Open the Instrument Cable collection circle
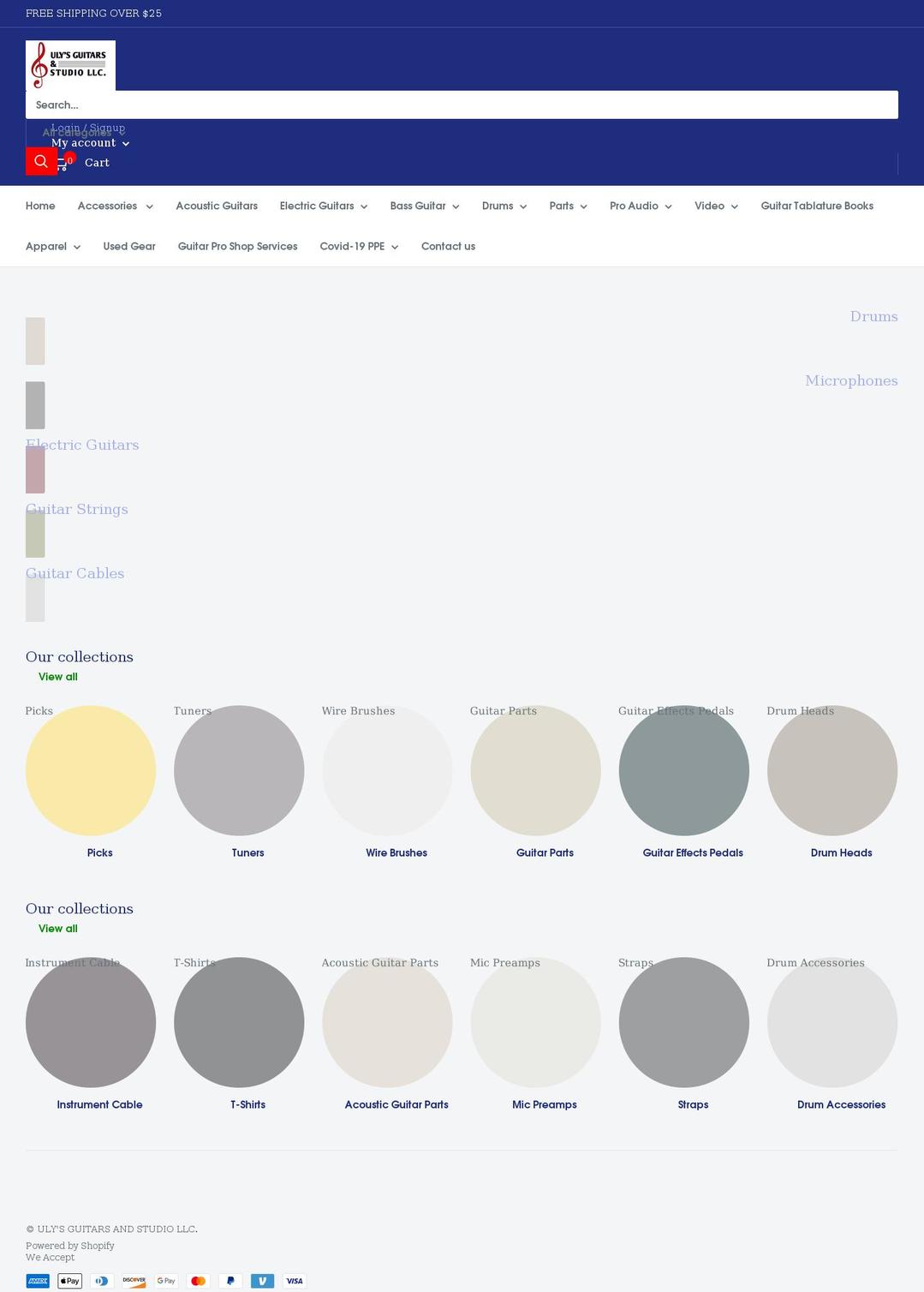 [x=91, y=1022]
